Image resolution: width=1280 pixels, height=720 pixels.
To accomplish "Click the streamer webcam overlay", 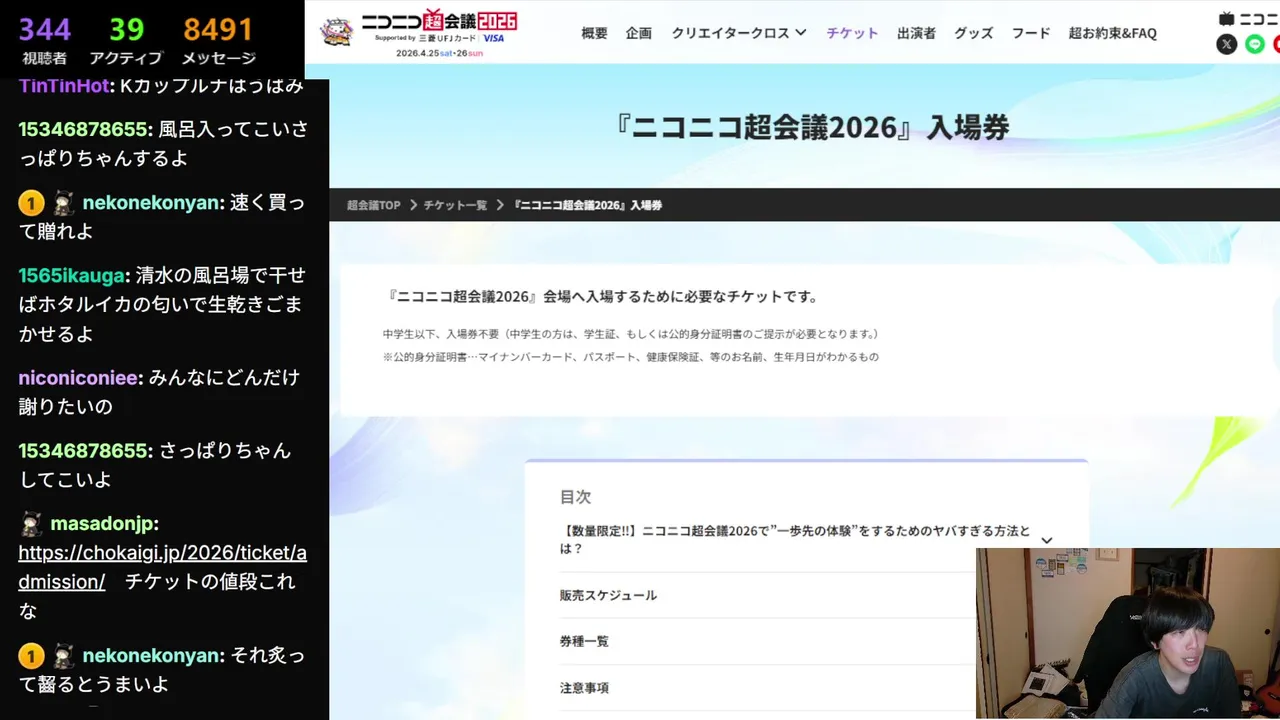I will 1128,633.
